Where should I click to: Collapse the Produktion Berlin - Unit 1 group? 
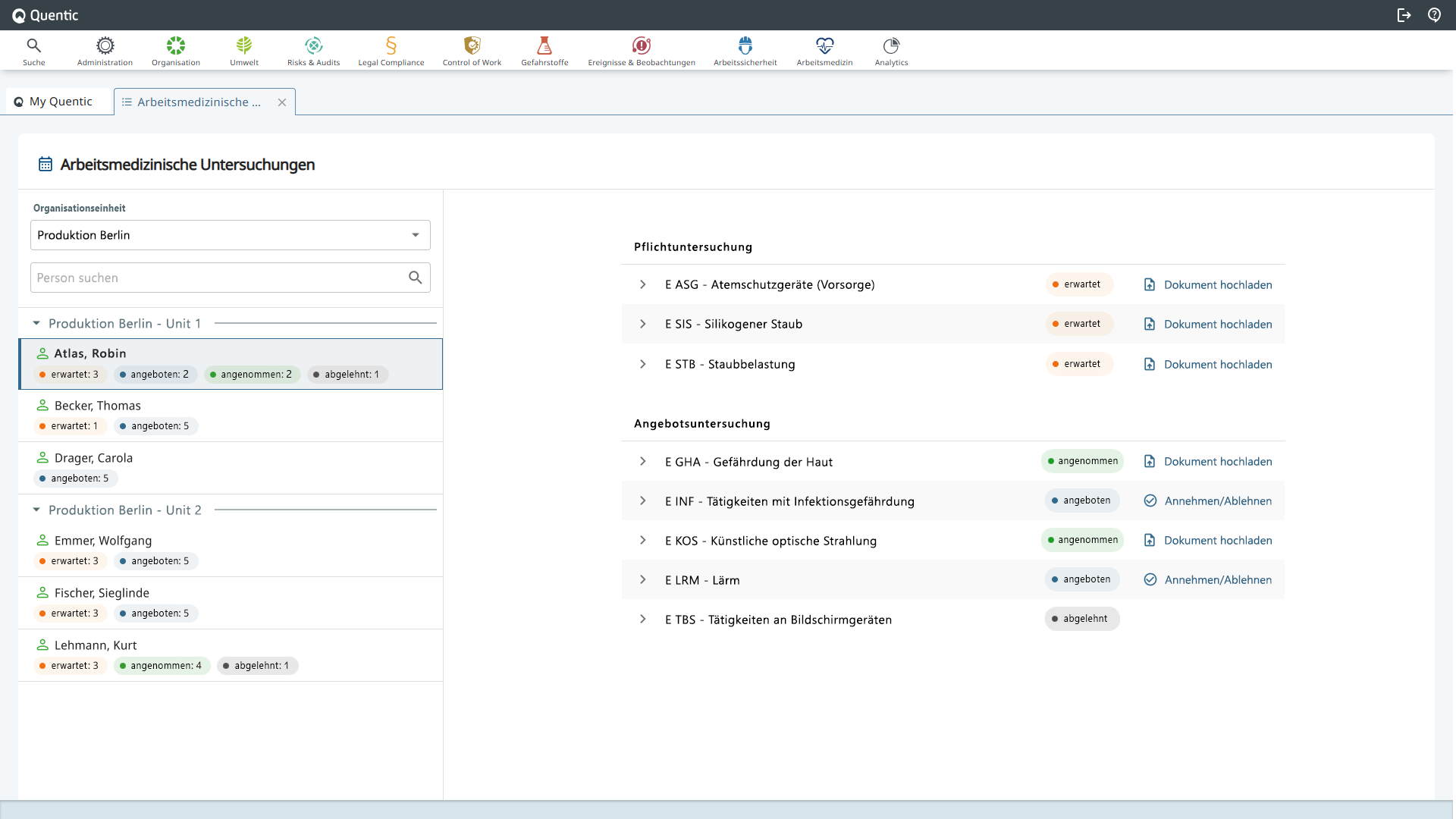tap(36, 323)
